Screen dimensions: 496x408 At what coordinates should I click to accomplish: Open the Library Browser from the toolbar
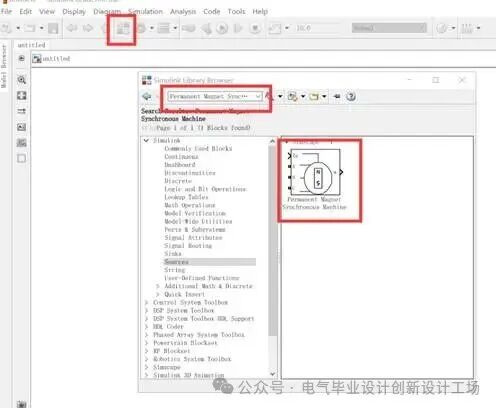click(x=122, y=29)
